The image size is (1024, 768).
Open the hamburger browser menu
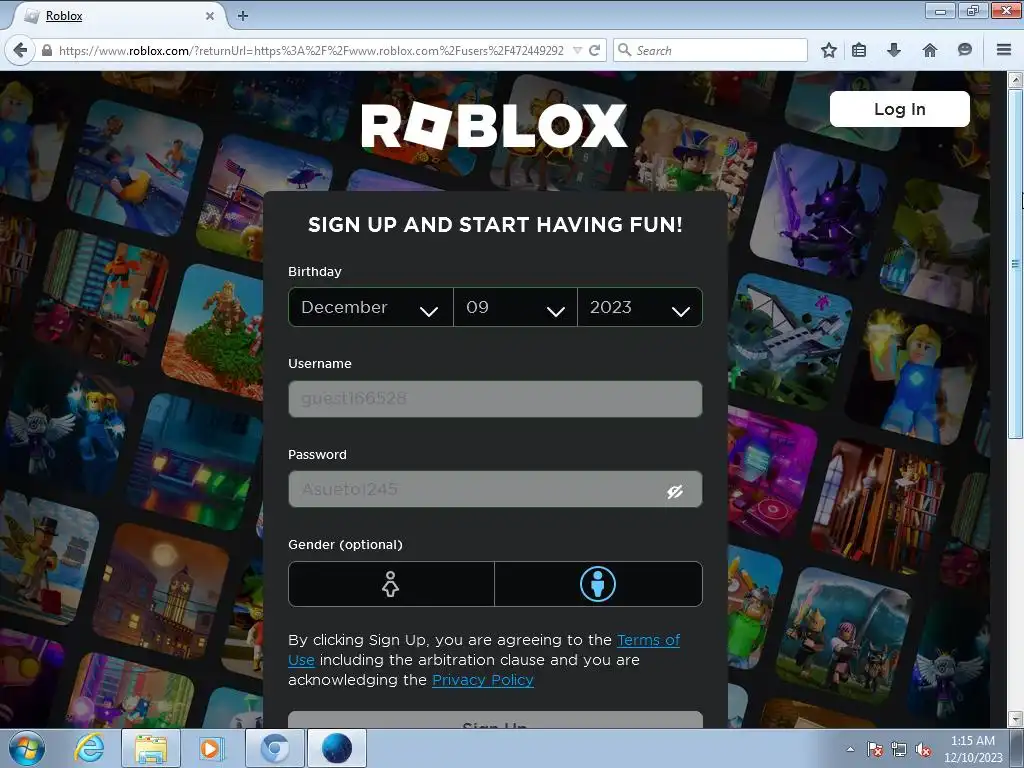pyautogui.click(x=1004, y=50)
